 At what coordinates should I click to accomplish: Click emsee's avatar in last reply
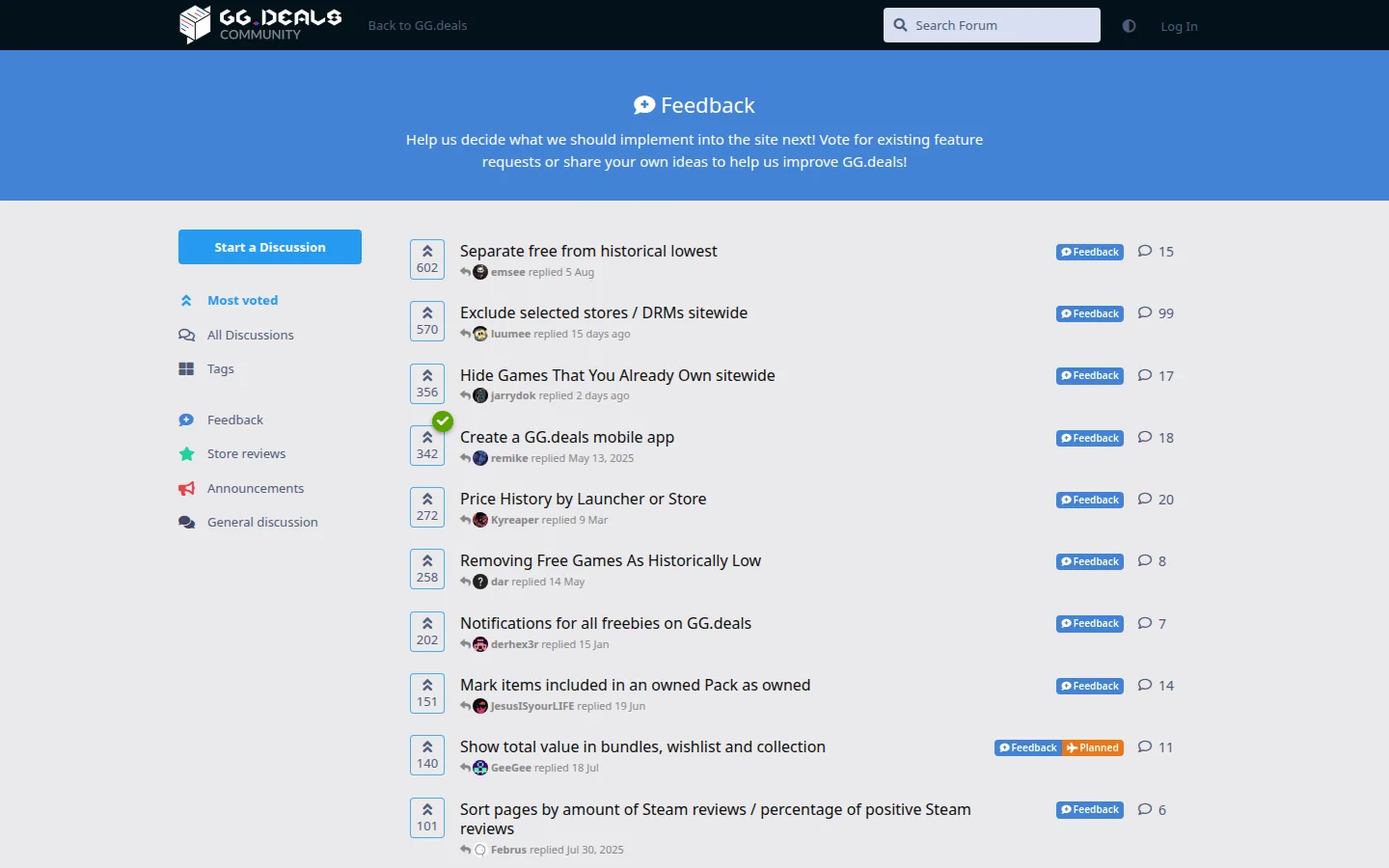[480, 272]
